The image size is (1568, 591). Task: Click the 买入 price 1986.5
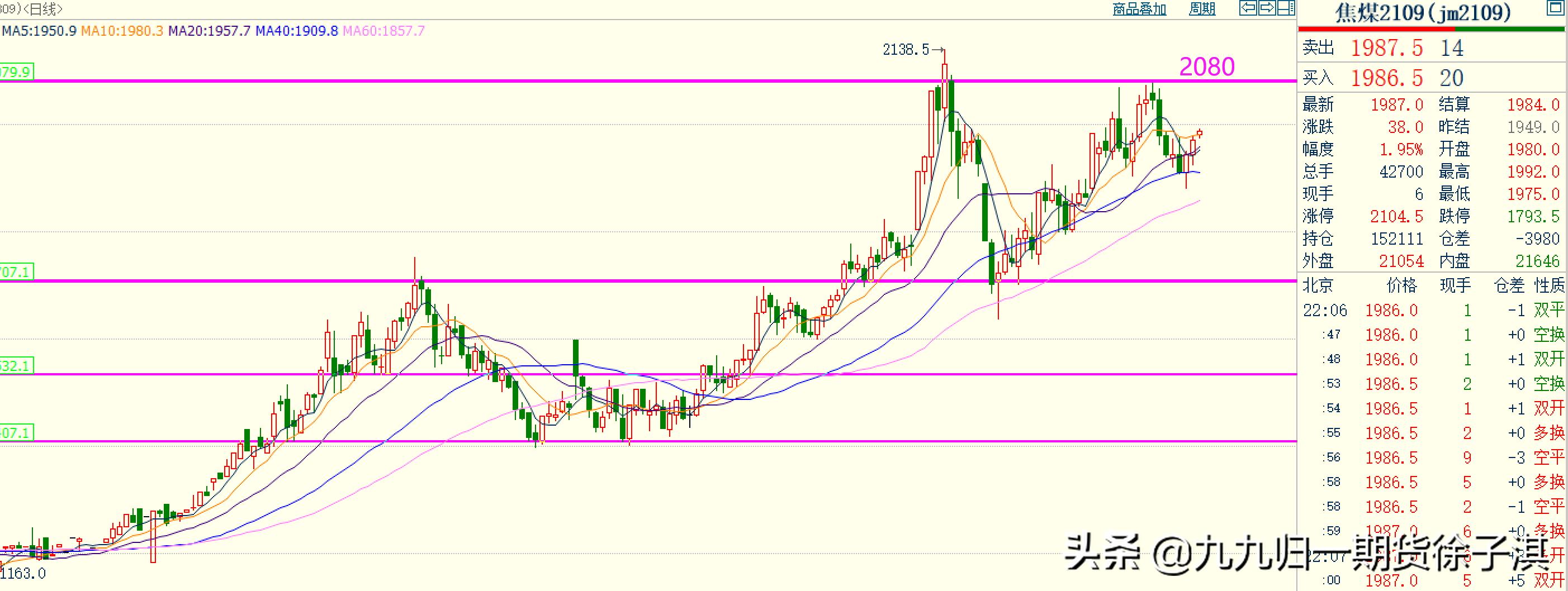pos(1387,78)
